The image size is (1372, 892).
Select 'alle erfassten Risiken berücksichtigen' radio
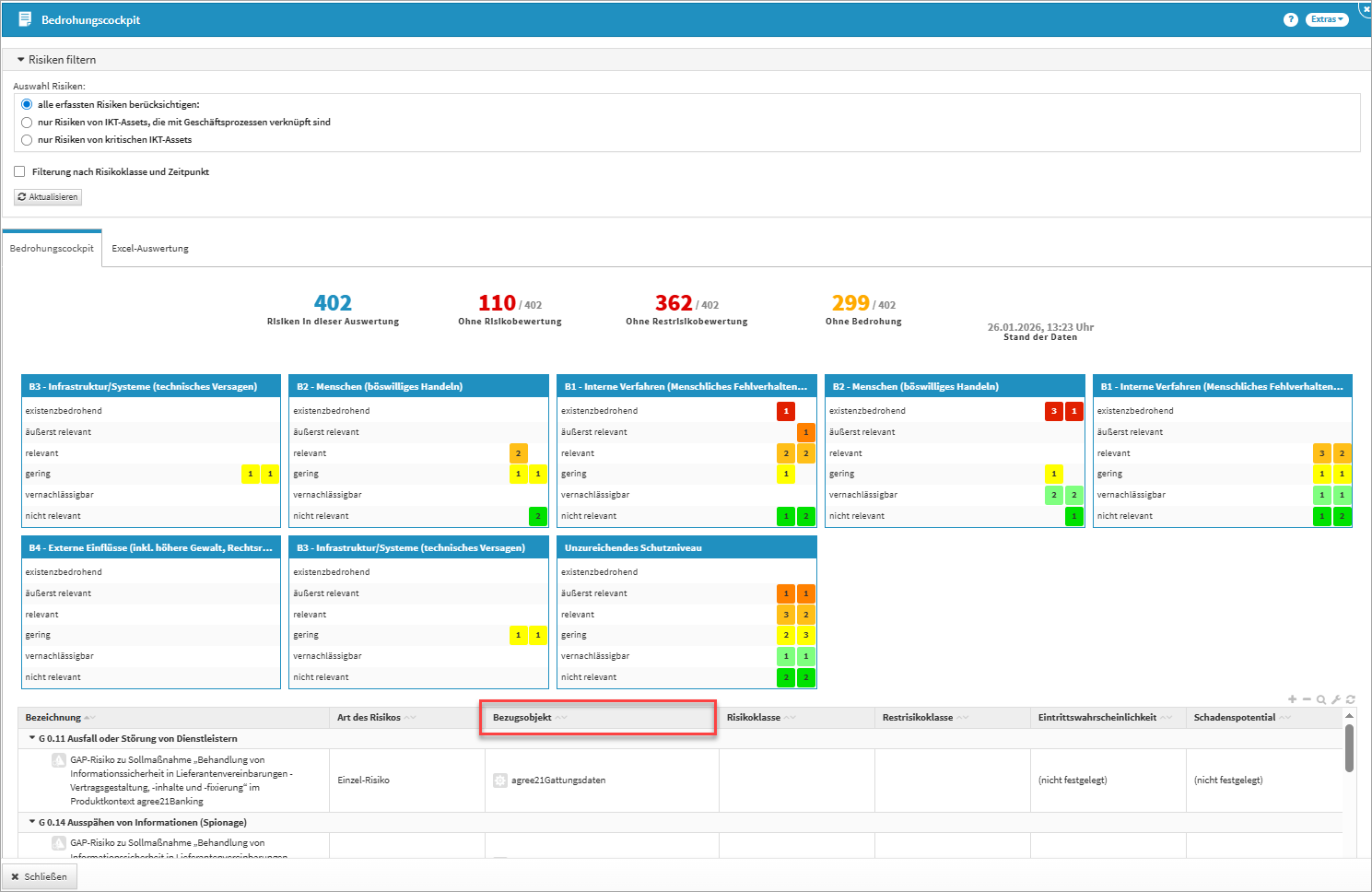coord(27,104)
